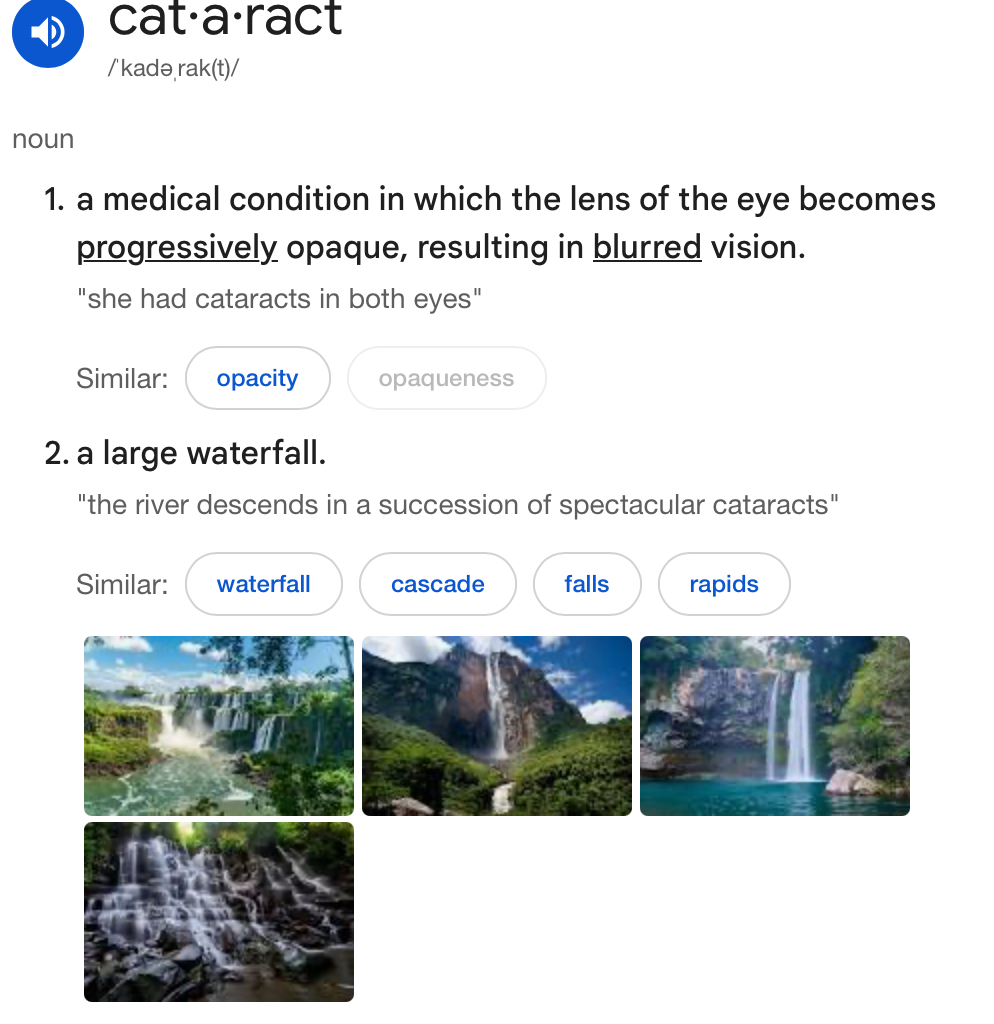Click the 'noun' part of speech label
Image resolution: width=994 pixels, height=1024 pixels.
click(x=43, y=139)
